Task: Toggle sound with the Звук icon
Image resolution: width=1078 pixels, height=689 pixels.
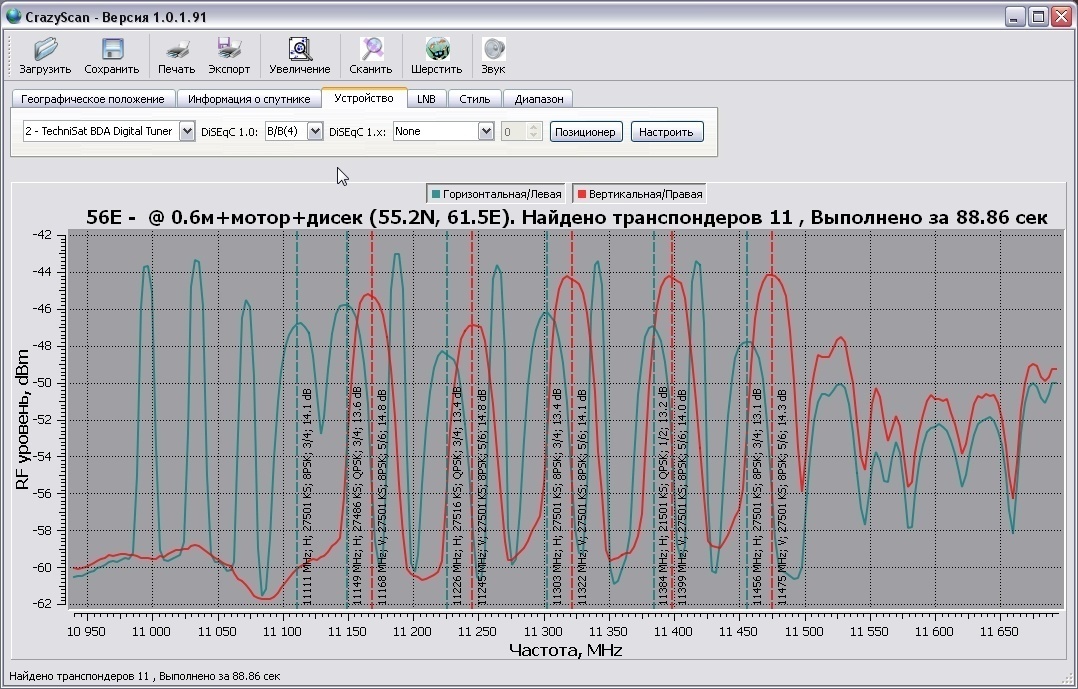Action: [x=493, y=49]
